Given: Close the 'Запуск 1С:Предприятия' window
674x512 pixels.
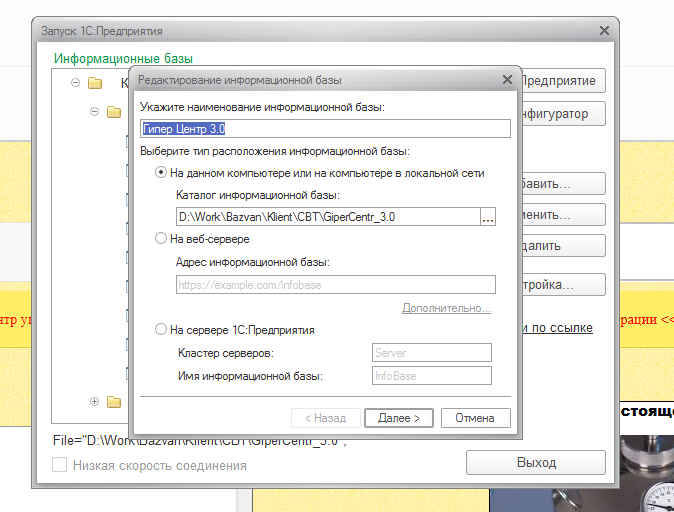Looking at the screenshot, I should [x=604, y=31].
